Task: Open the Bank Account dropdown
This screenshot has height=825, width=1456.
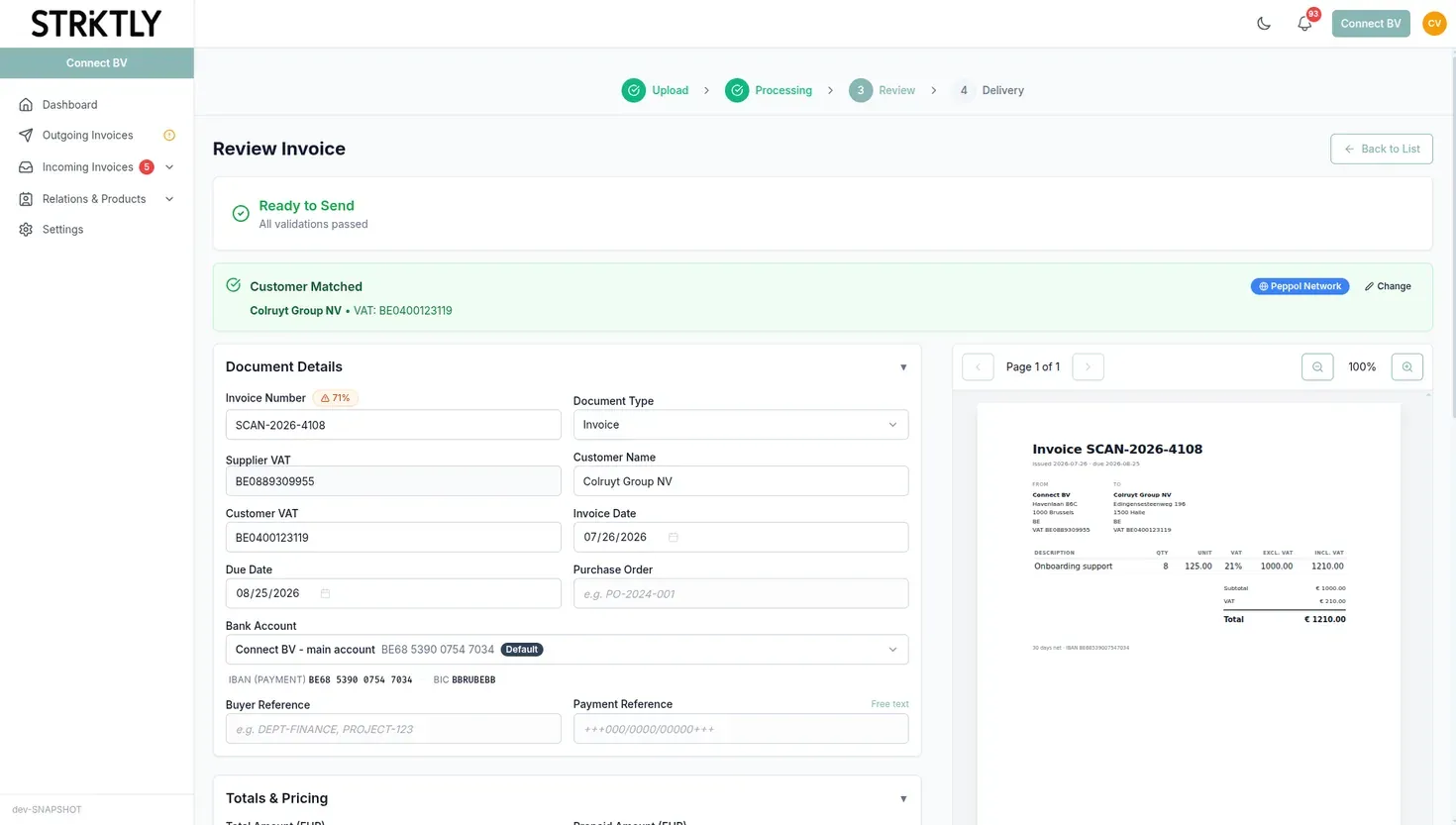Action: coord(567,650)
